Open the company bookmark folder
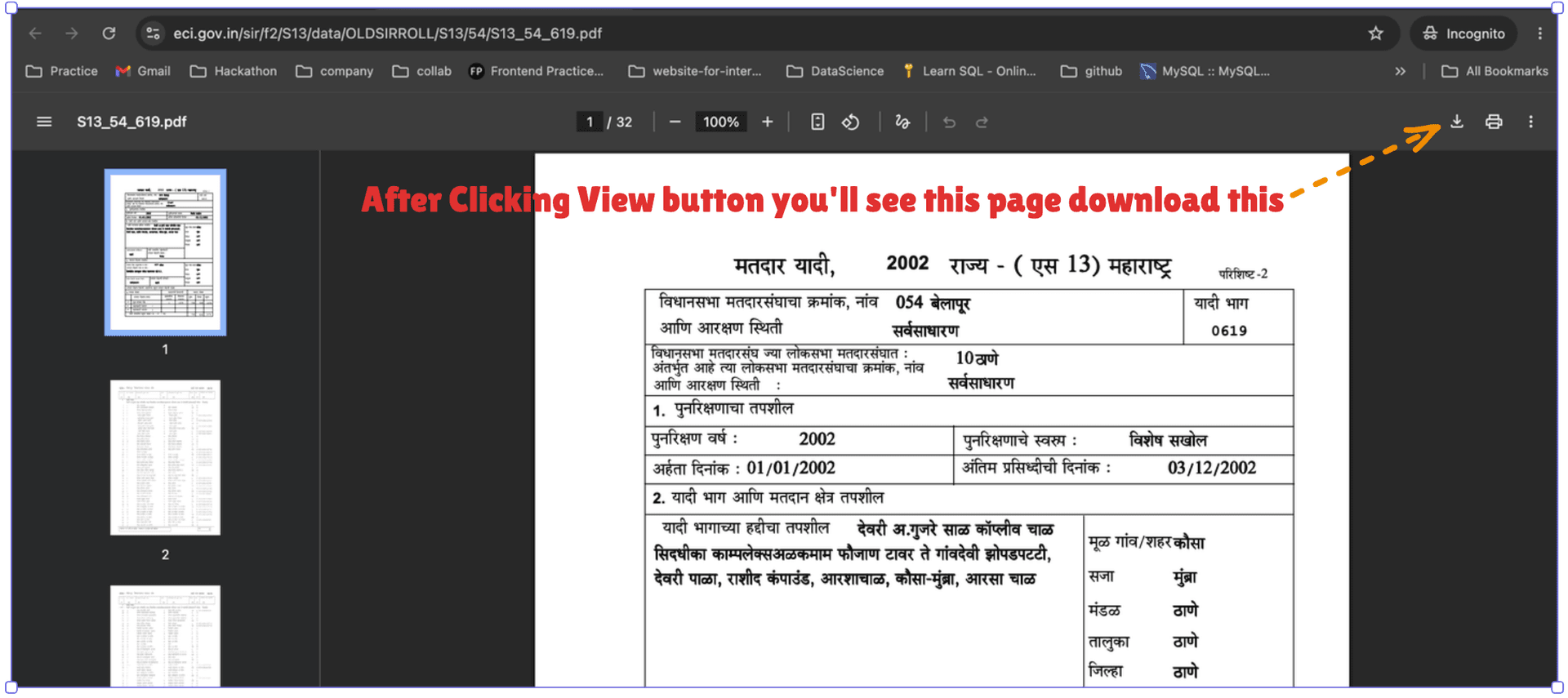 pyautogui.click(x=335, y=71)
